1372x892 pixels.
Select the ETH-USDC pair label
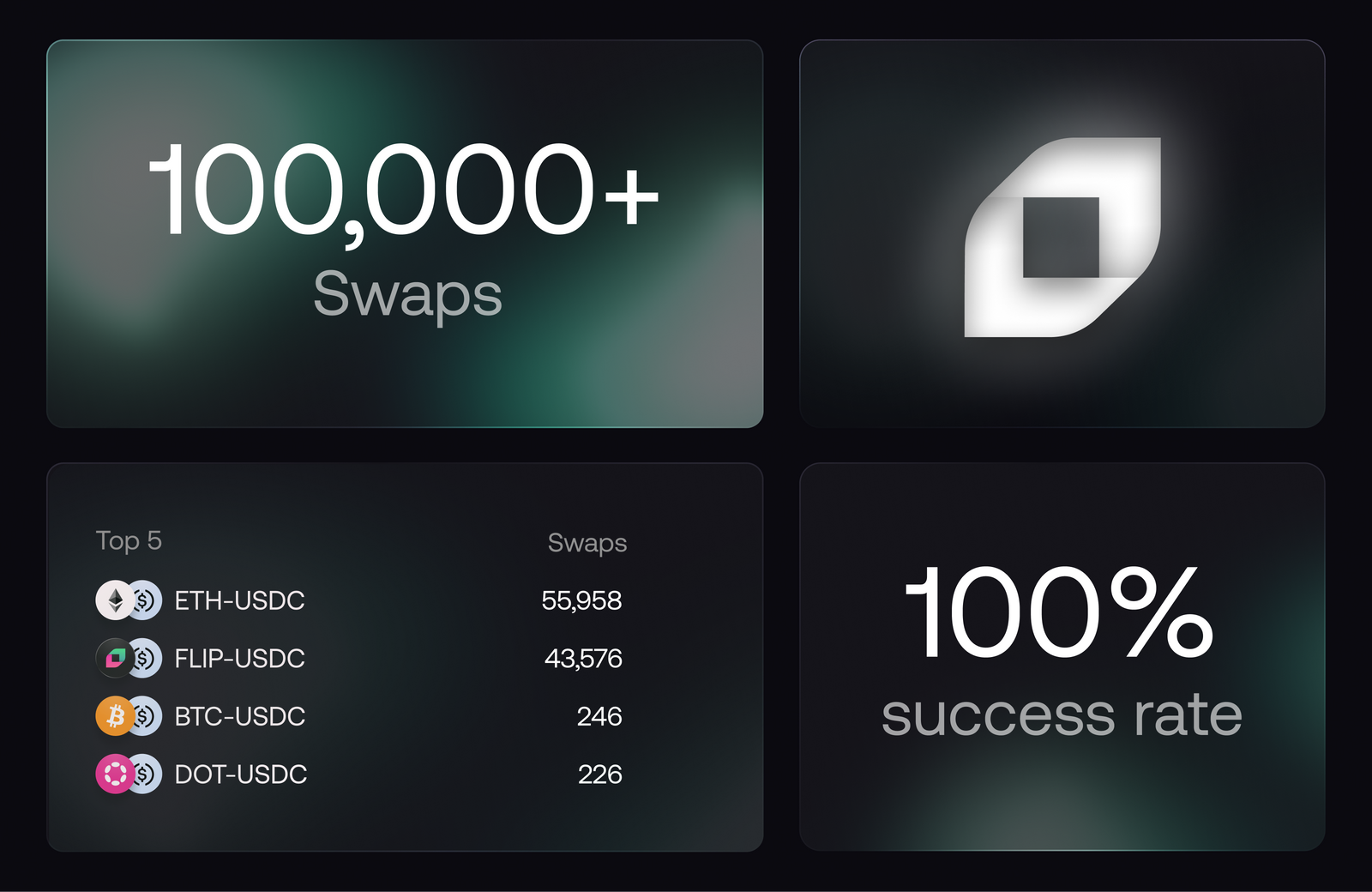240,600
